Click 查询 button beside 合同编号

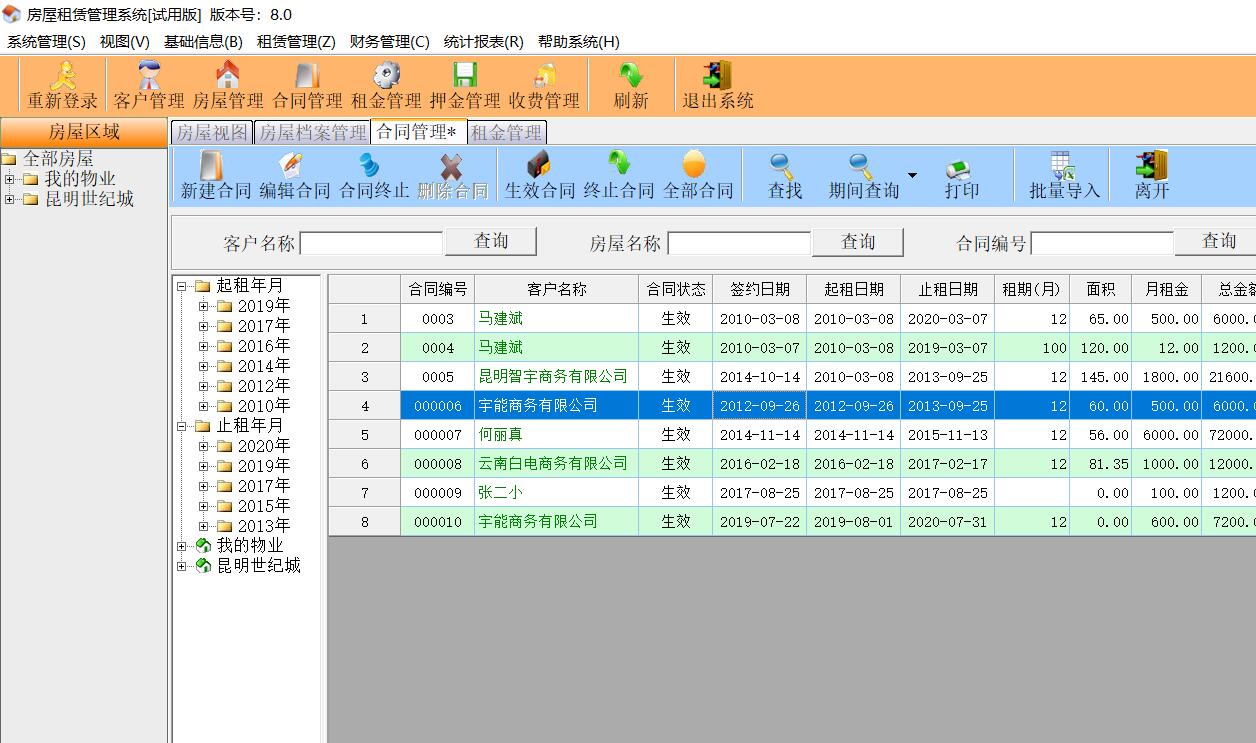(x=1215, y=241)
